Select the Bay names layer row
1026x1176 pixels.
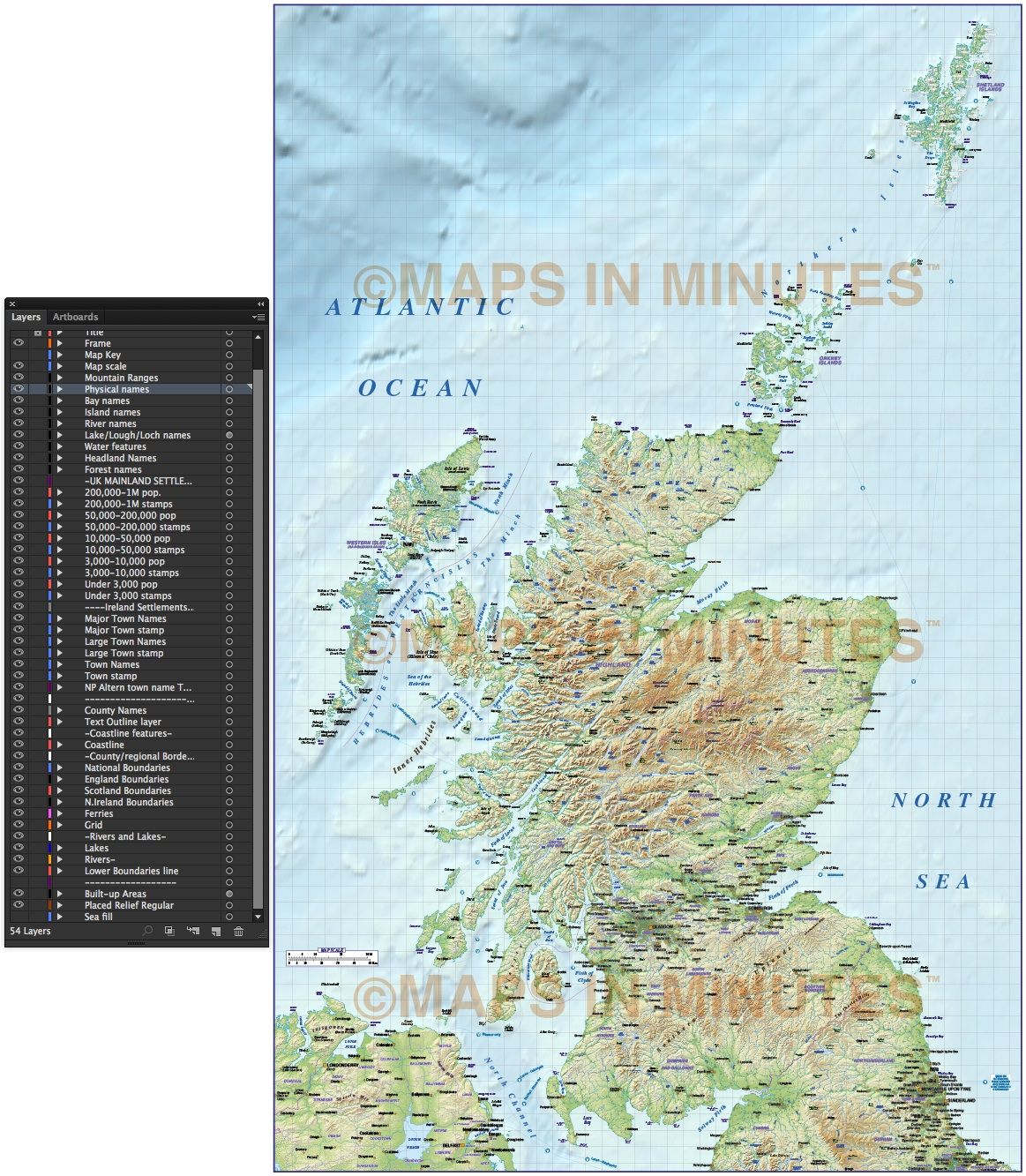[x=131, y=401]
